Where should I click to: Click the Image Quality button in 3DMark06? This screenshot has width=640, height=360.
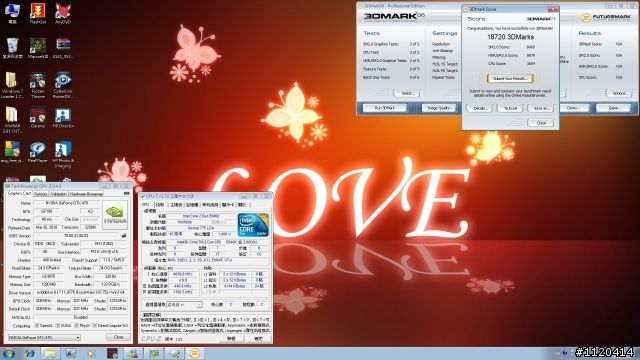click(x=439, y=108)
